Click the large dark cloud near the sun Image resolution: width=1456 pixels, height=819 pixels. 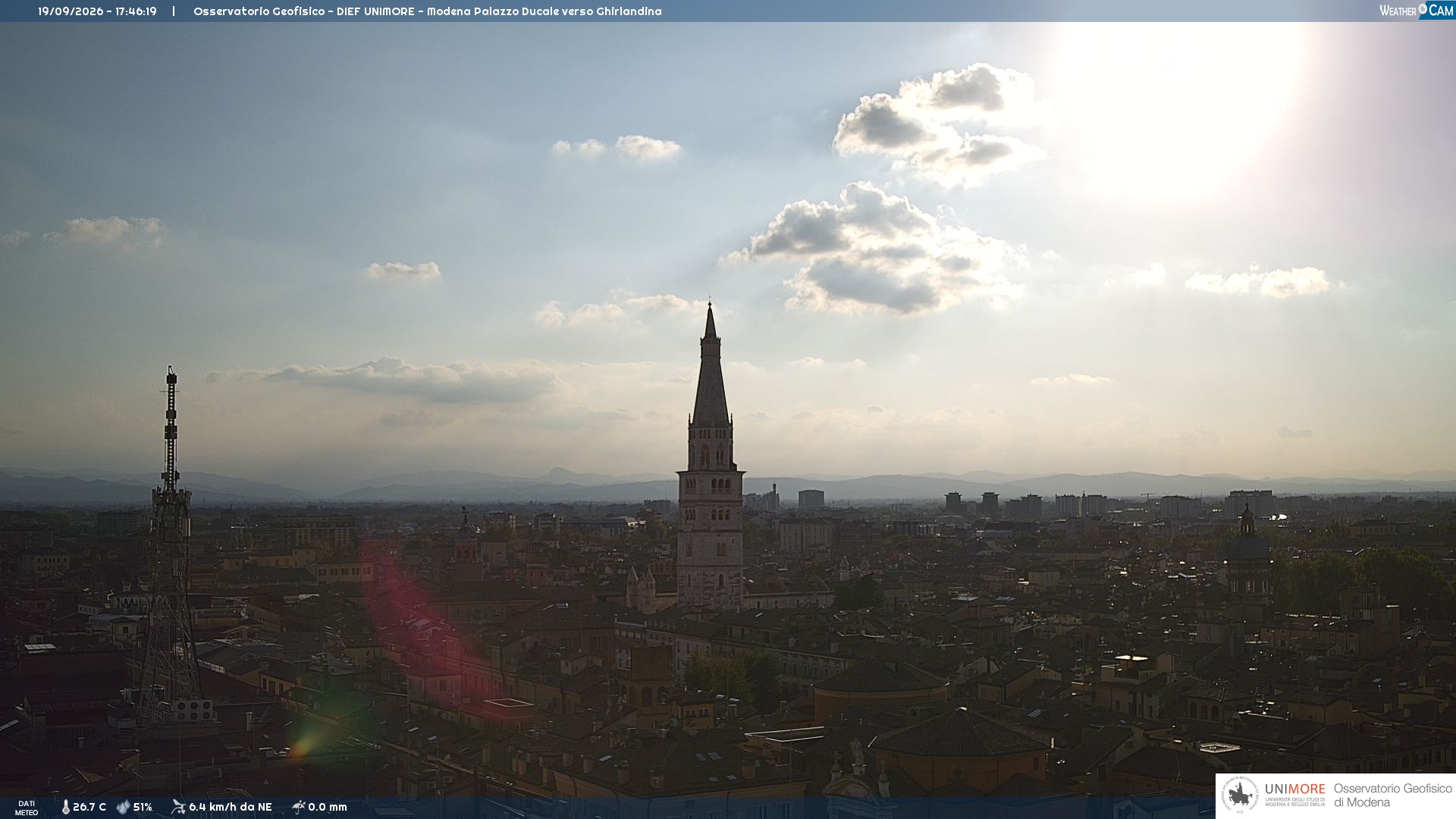pyautogui.click(x=880, y=250)
